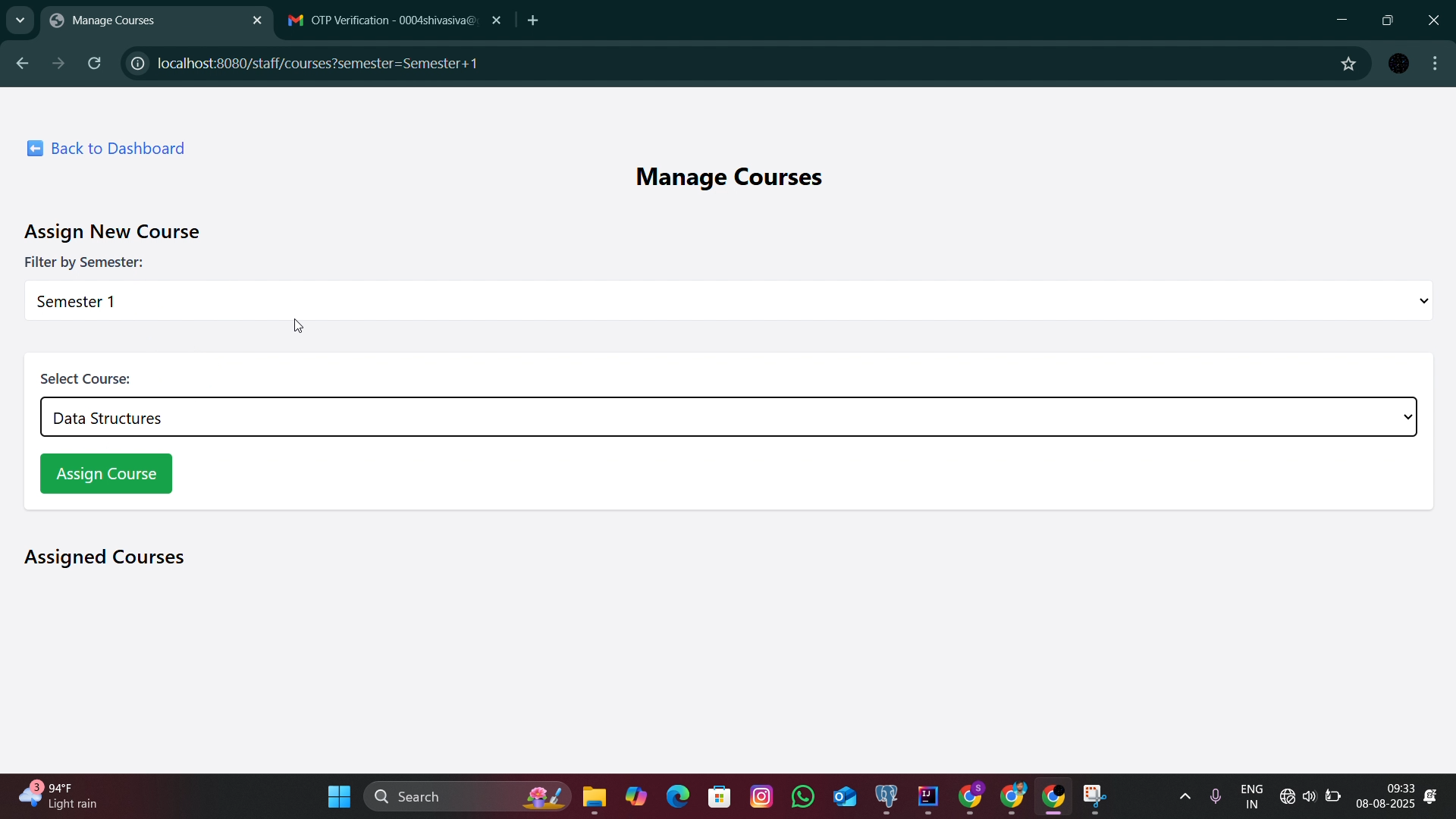Show hidden system tray icons

1185,797
